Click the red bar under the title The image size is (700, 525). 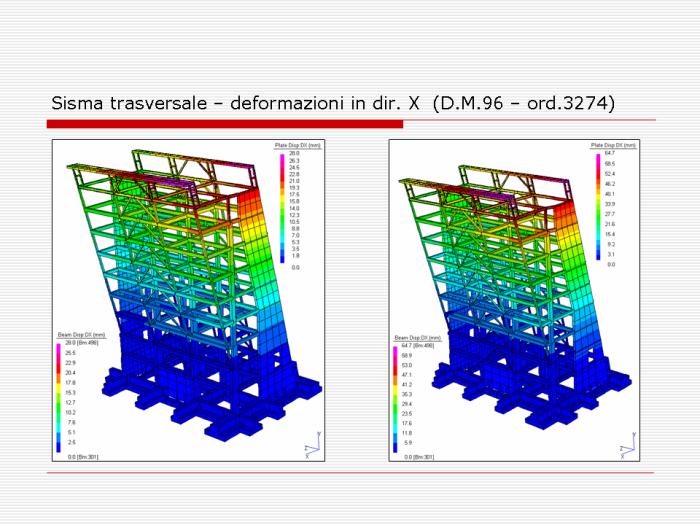(x=225, y=124)
